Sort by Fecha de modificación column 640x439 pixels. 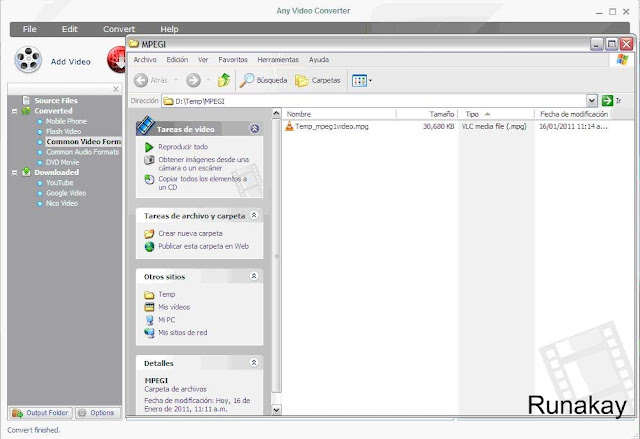tap(573, 114)
